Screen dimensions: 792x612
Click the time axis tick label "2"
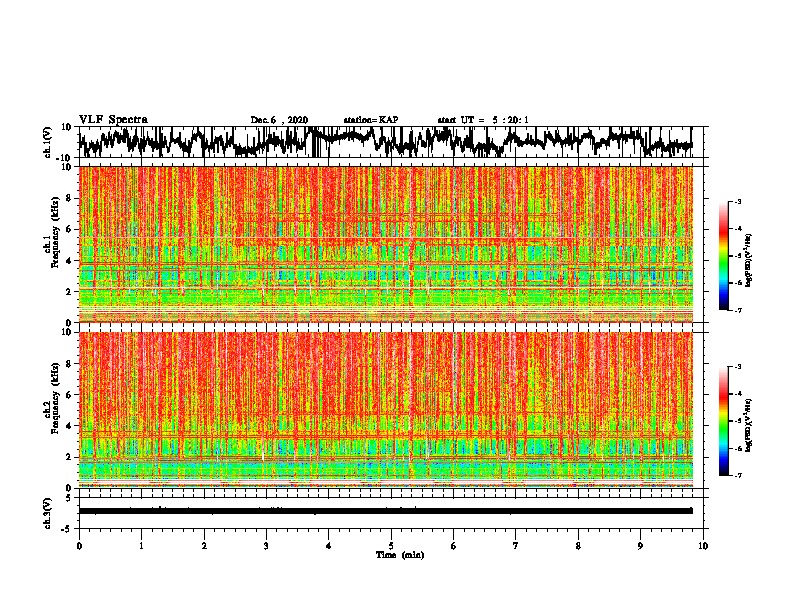[204, 546]
